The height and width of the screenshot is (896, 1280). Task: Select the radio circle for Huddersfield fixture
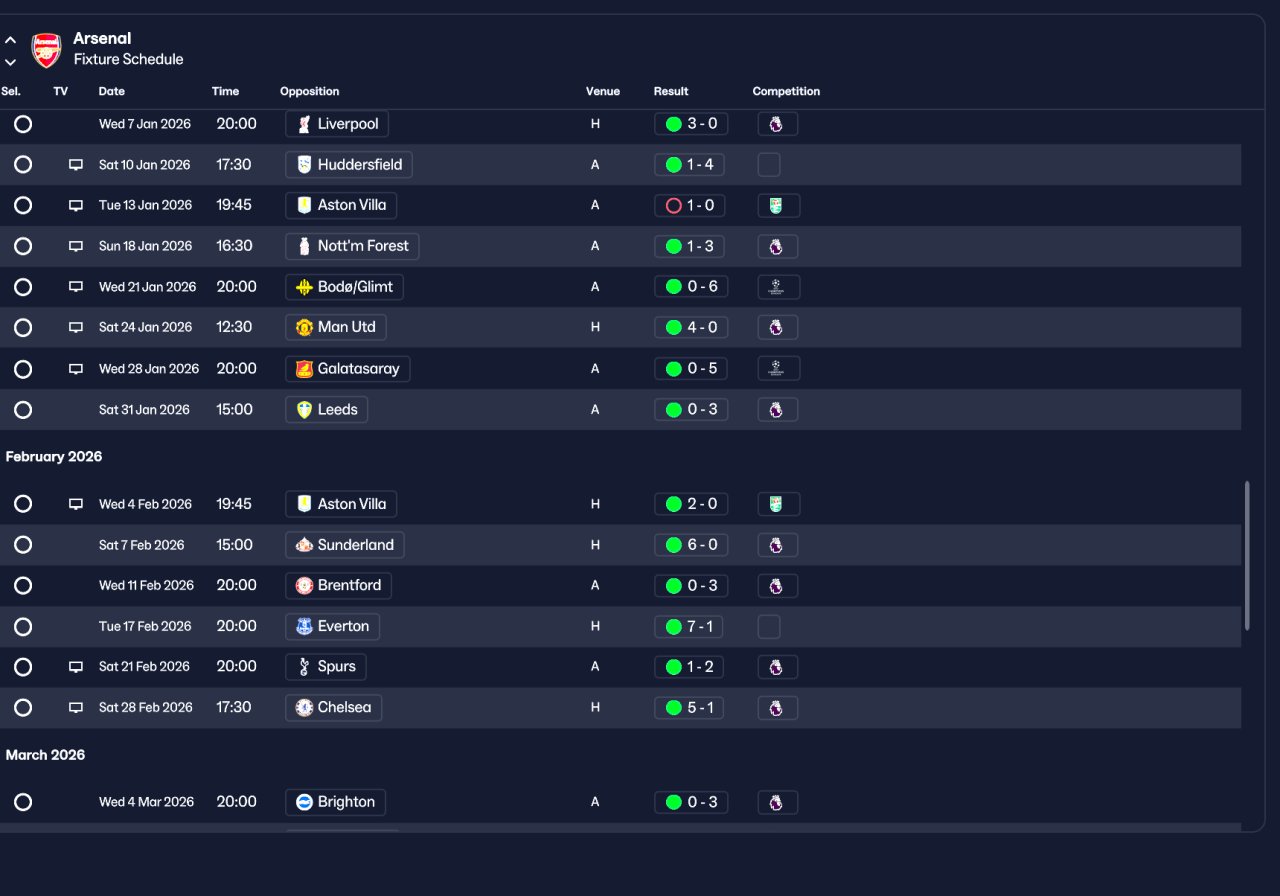coord(23,165)
